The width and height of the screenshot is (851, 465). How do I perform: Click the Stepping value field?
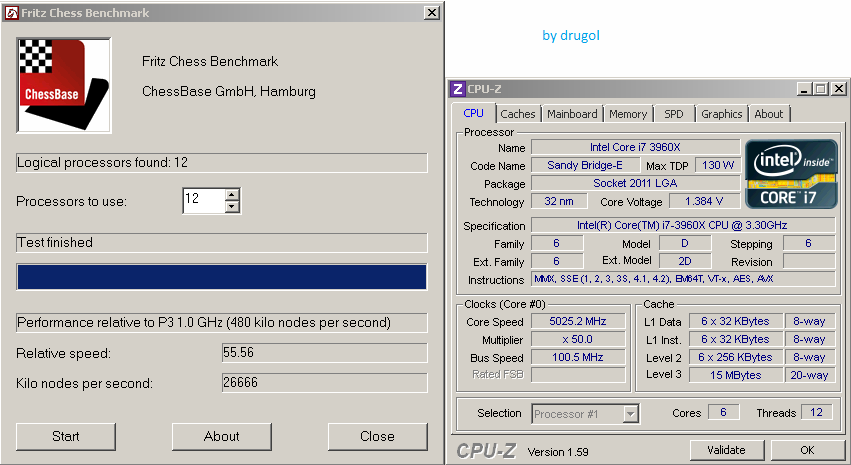pos(808,243)
